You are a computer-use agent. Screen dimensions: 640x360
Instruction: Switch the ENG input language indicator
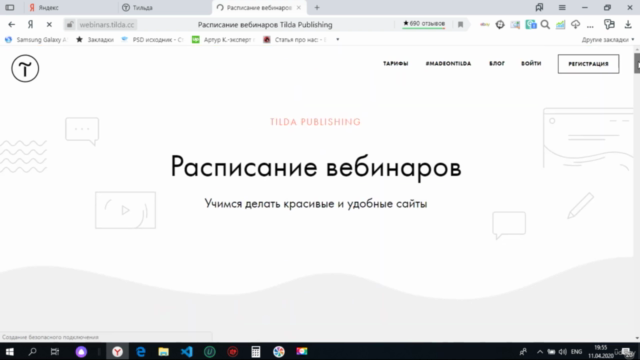pyautogui.click(x=576, y=351)
